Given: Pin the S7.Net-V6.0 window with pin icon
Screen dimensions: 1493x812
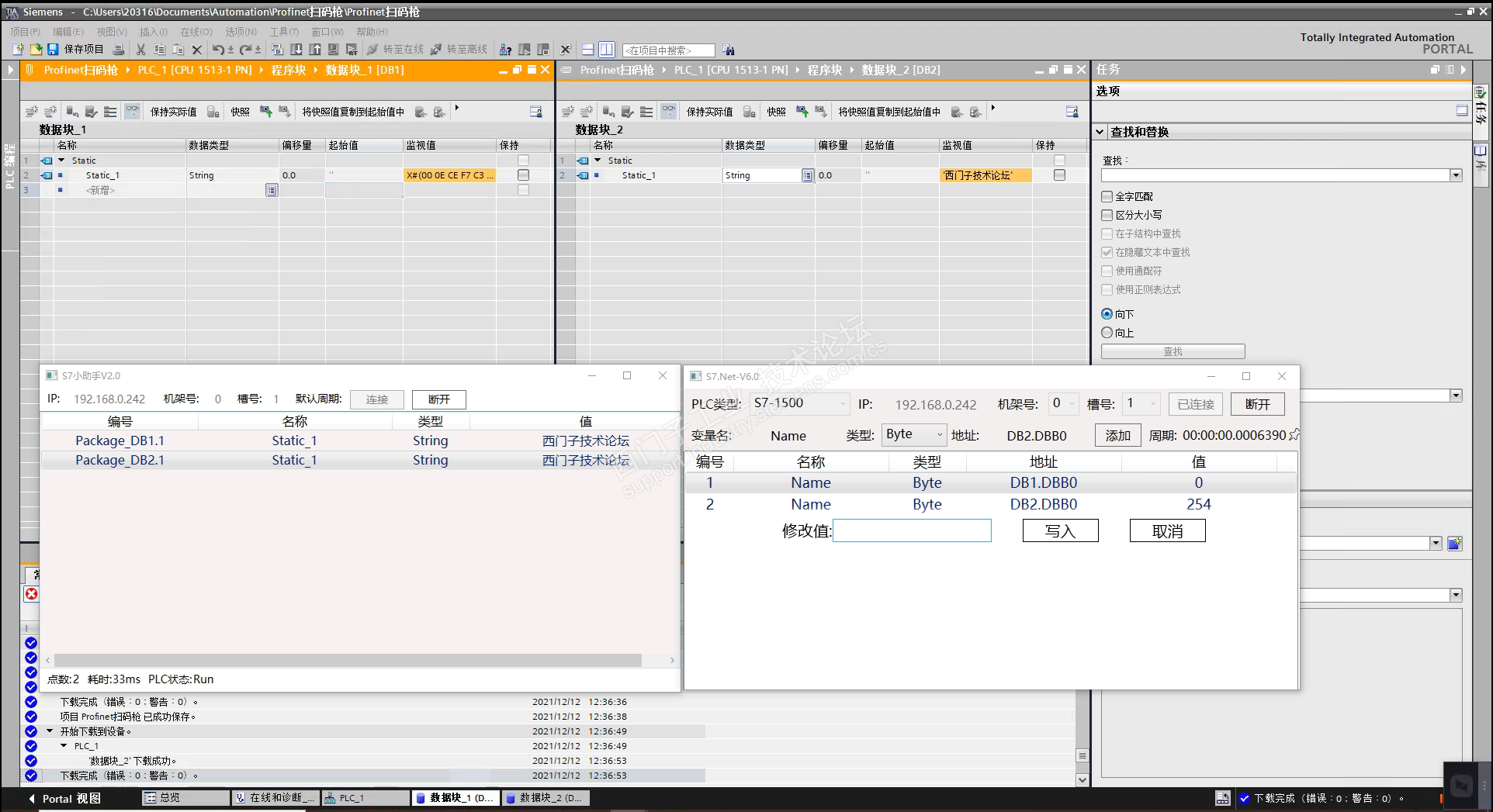Looking at the screenshot, I should point(1294,435).
